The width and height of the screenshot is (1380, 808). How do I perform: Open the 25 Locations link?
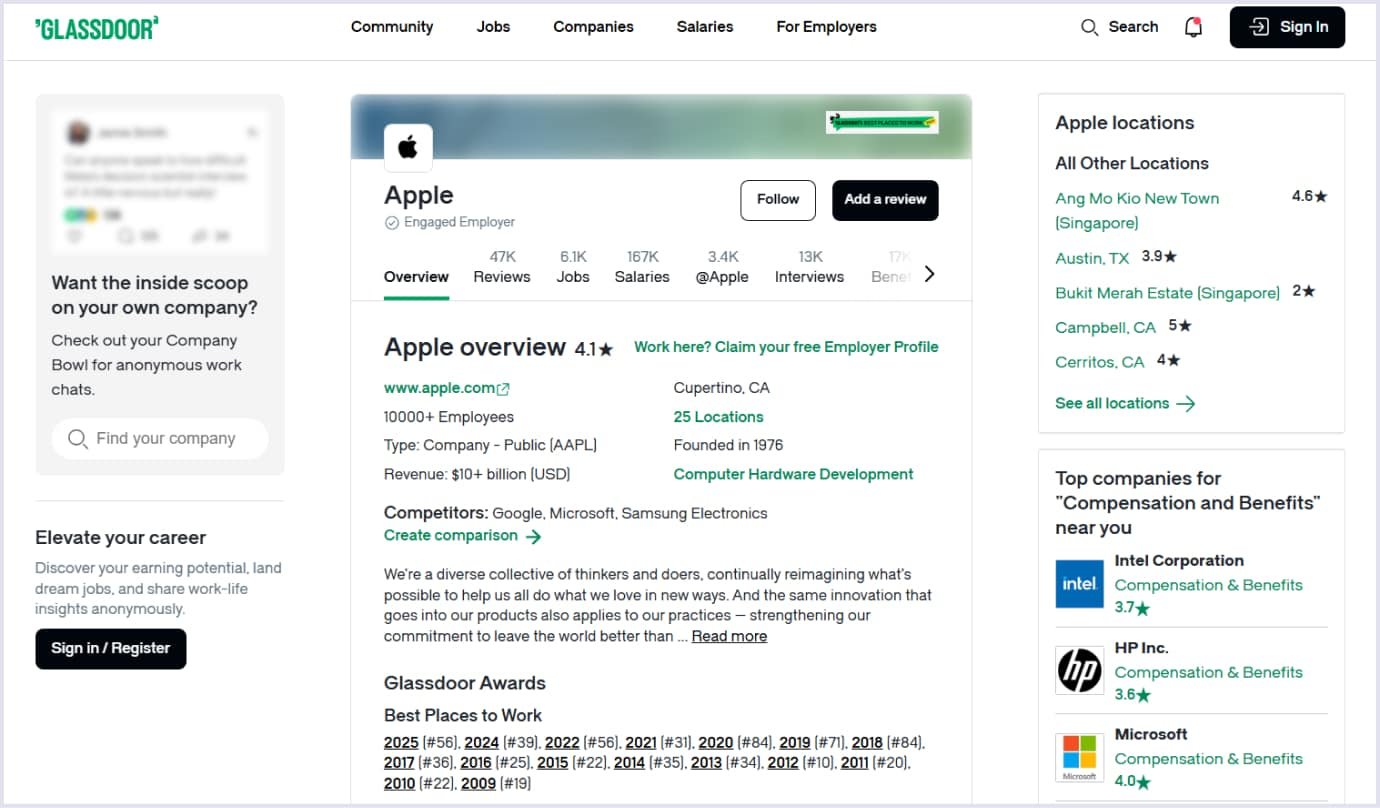[x=718, y=417]
